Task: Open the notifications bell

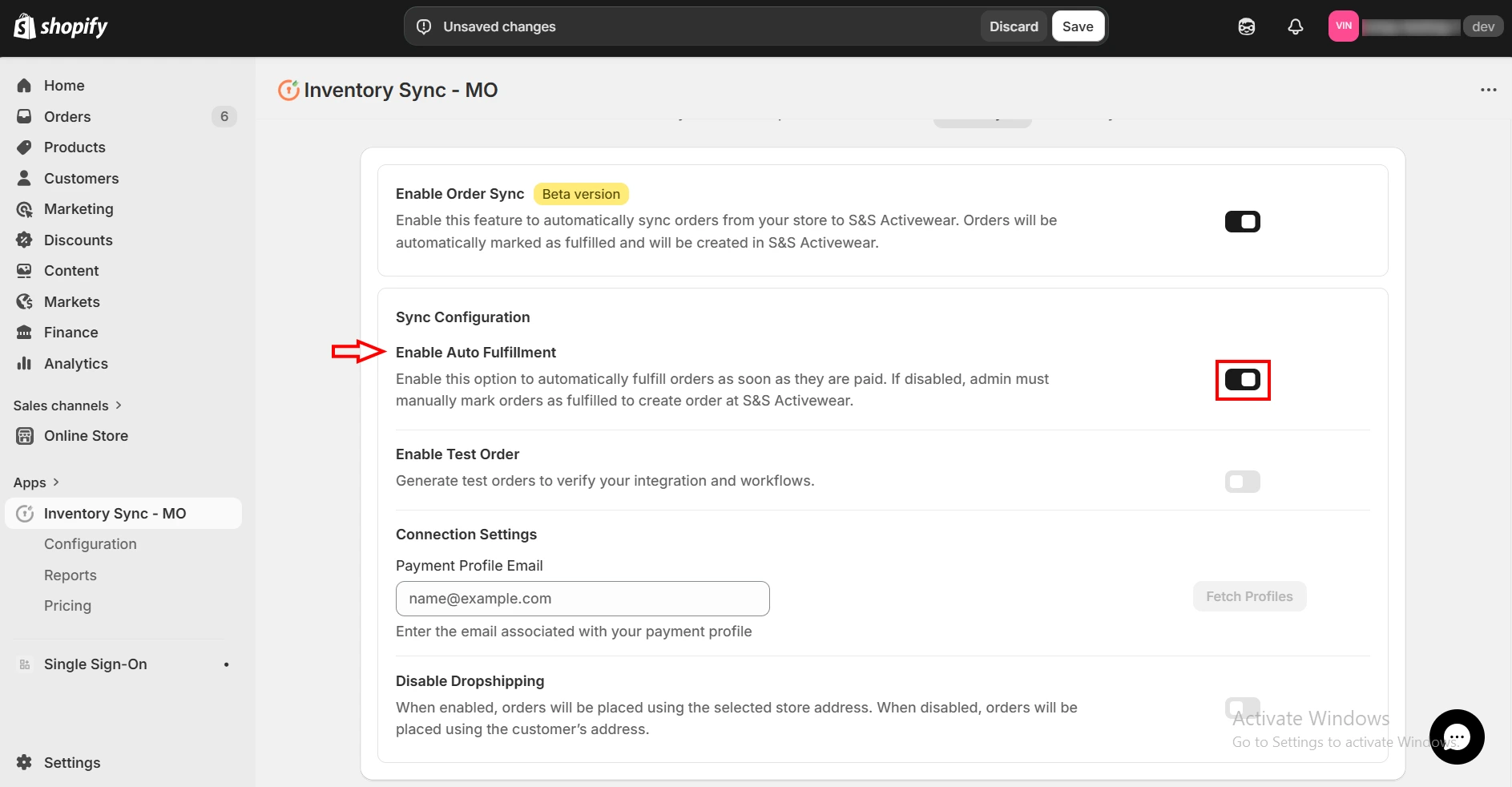Action: [x=1295, y=26]
